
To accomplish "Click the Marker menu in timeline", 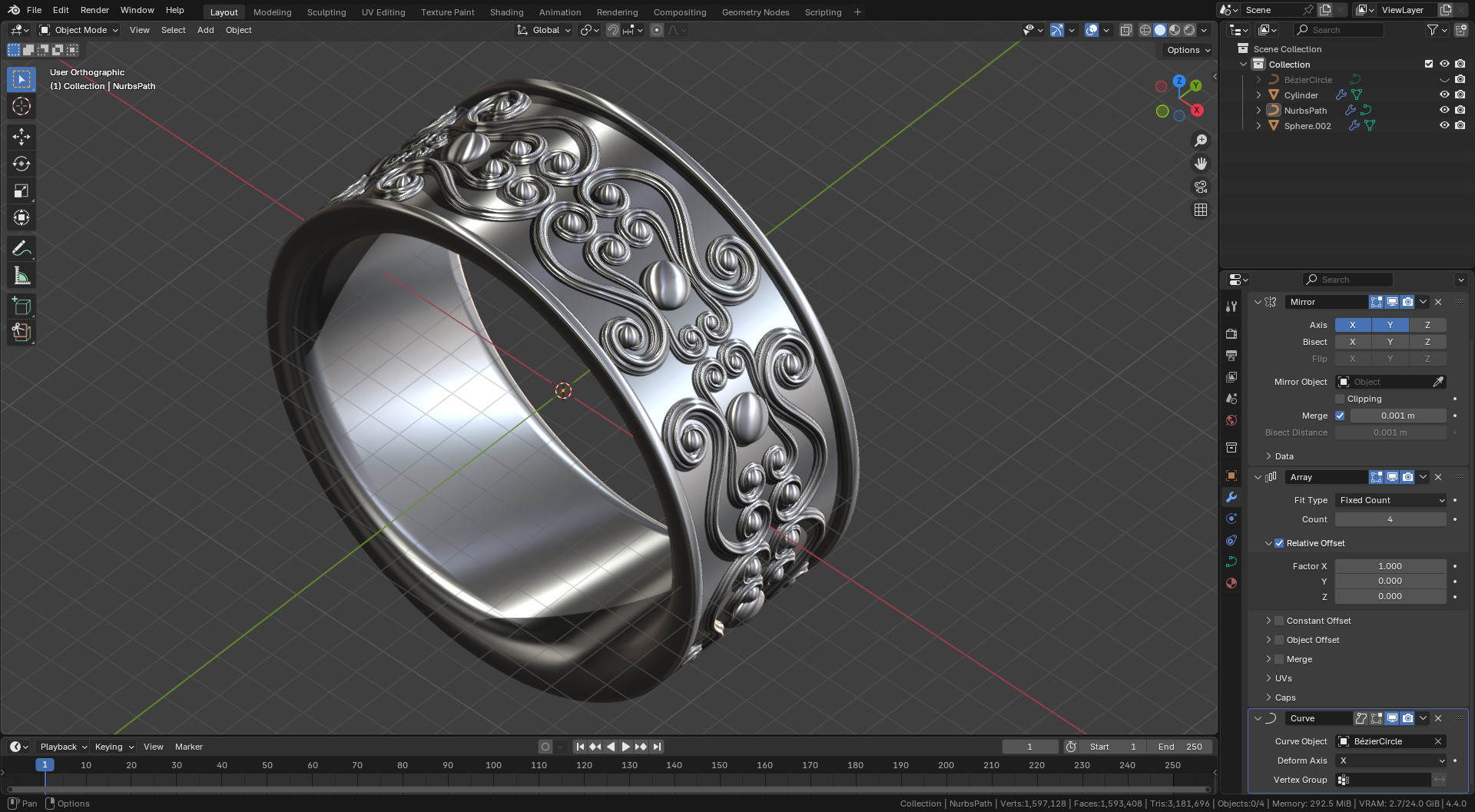I will pos(189,747).
